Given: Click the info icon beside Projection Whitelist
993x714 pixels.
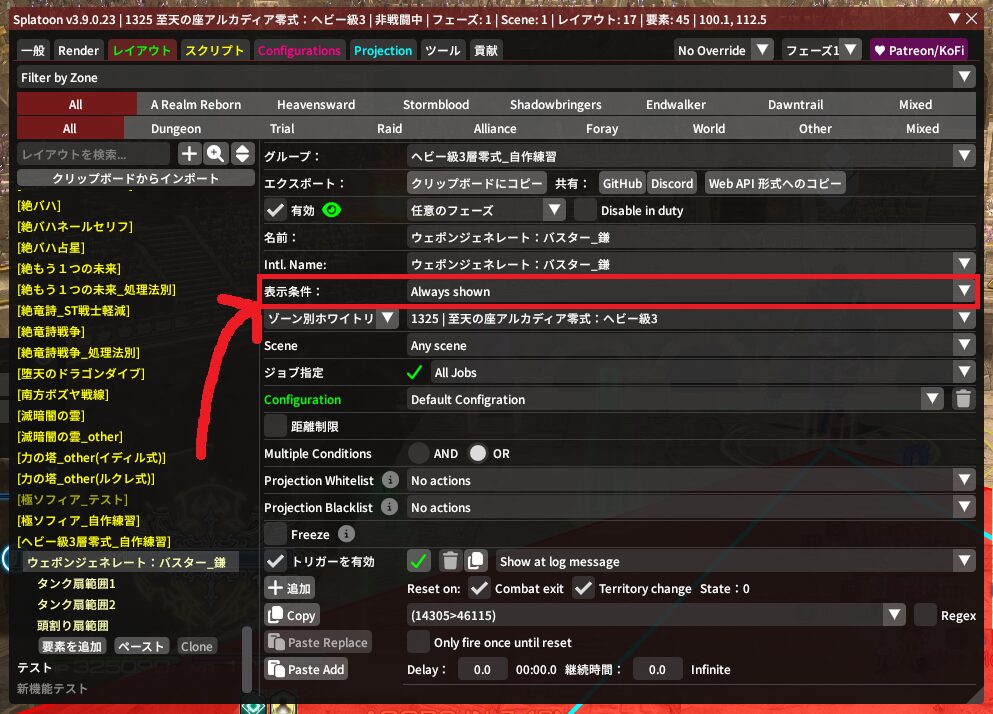Looking at the screenshot, I should click(390, 481).
